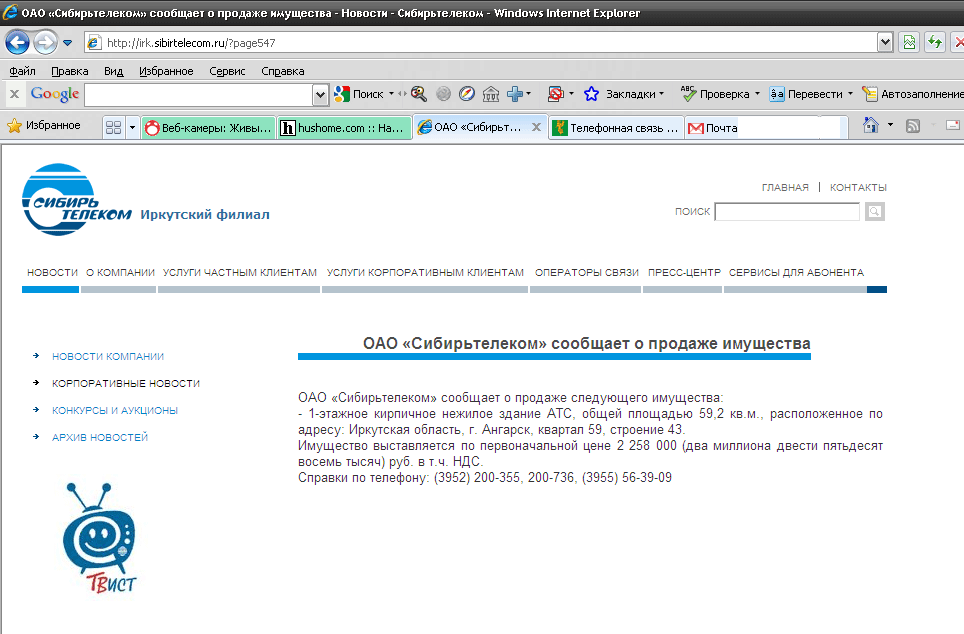Expand the Google search box dropdown
The image size is (964, 634).
pos(320,95)
